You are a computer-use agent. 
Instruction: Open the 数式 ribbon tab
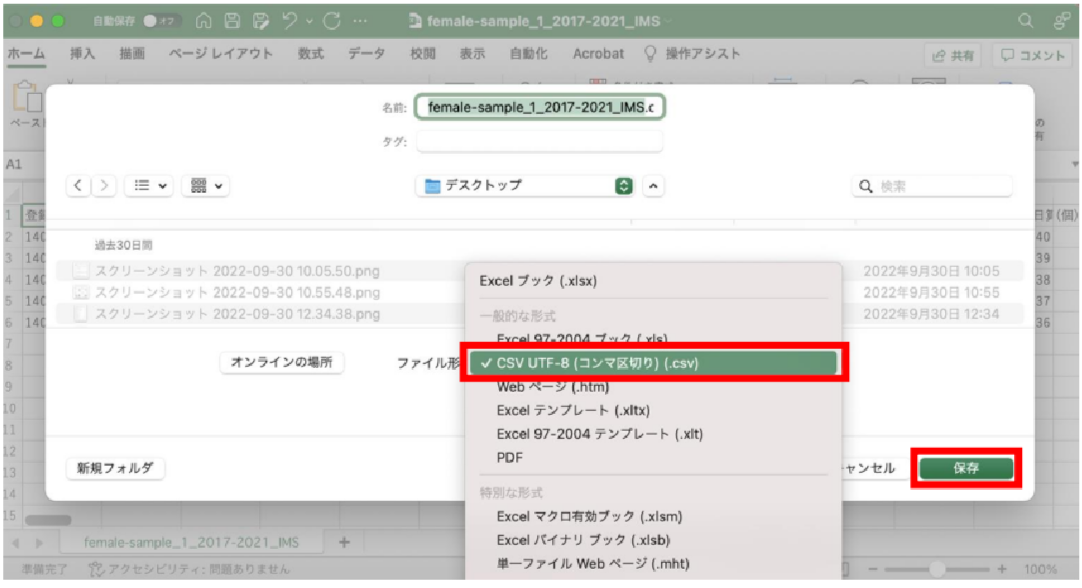coord(311,54)
